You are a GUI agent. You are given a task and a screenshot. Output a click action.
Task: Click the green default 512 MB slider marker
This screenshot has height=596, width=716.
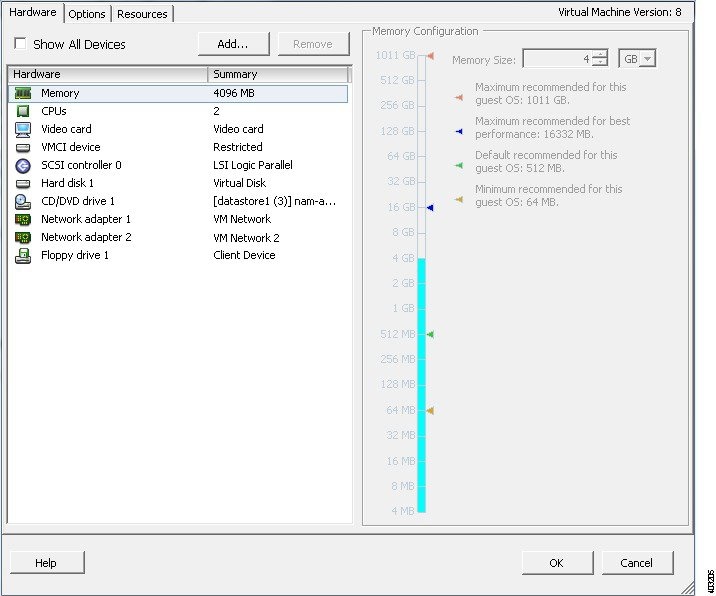(x=430, y=334)
